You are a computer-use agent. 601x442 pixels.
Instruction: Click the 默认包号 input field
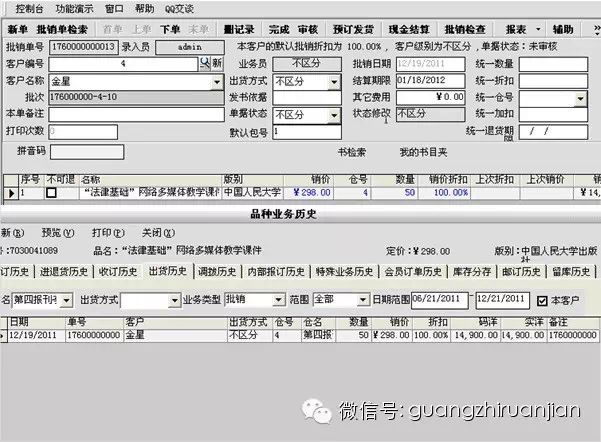click(307, 132)
